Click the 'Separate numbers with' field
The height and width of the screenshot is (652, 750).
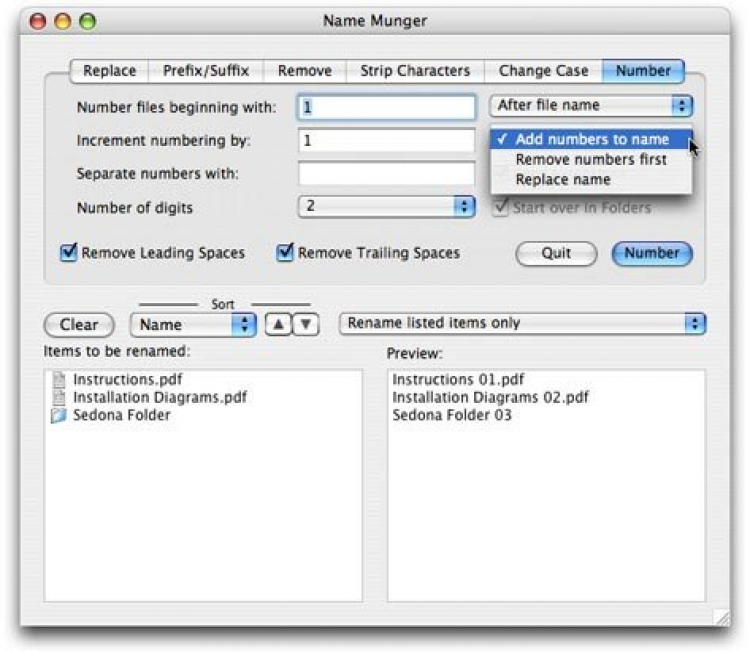pyautogui.click(x=386, y=173)
